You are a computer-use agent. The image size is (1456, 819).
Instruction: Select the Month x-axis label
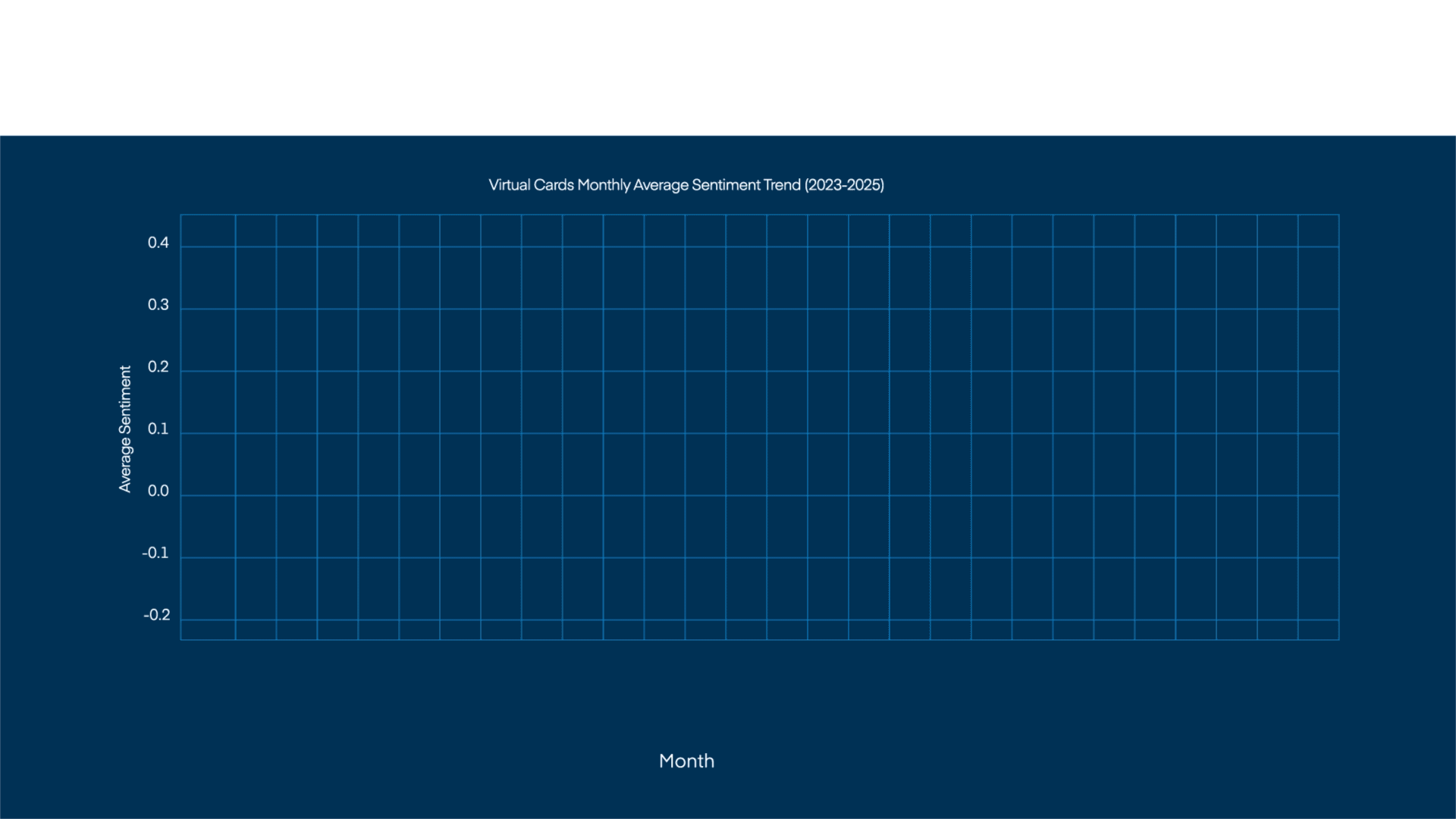686,761
